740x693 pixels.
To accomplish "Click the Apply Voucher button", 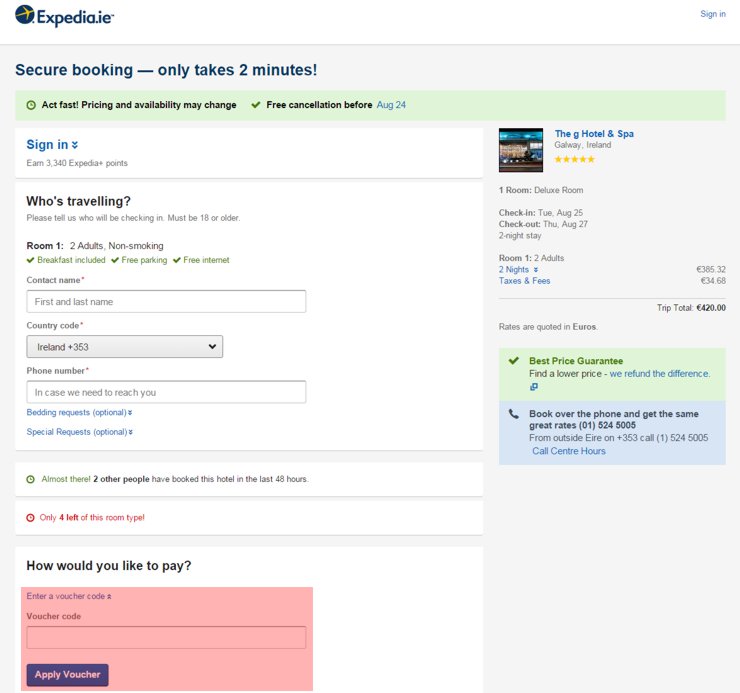I will click(x=67, y=675).
